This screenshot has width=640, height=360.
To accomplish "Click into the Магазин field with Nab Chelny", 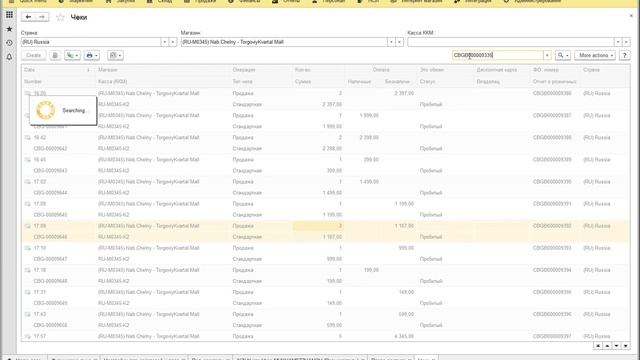I will [x=284, y=42].
